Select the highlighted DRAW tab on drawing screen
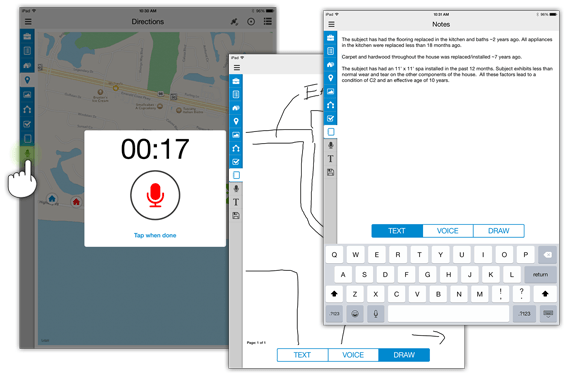This screenshot has height=380, width=570. [x=404, y=355]
